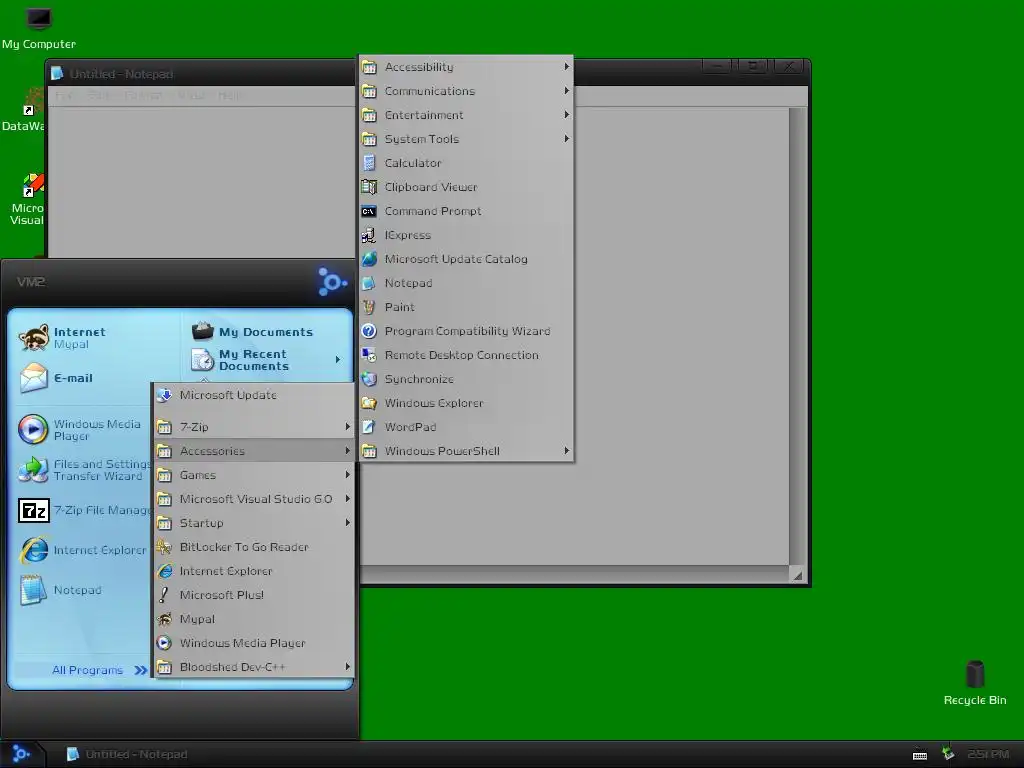Click the Microsoft Update icon in programs list
This screenshot has width=1024, height=768.
(165, 395)
